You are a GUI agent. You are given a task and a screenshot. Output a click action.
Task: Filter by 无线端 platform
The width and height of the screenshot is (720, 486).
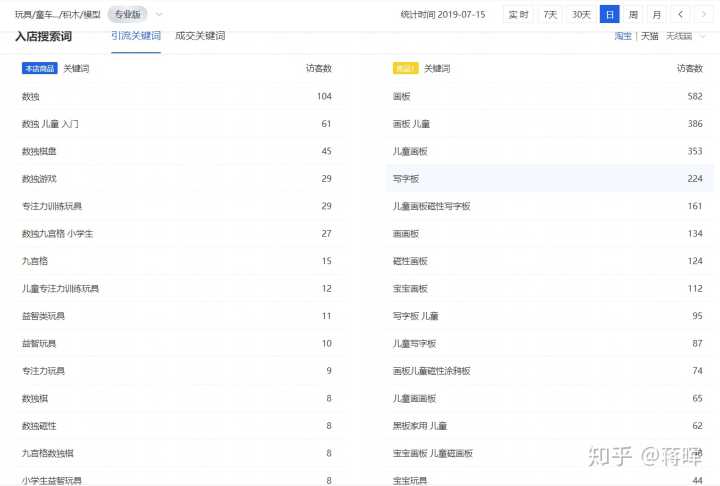pyautogui.click(x=679, y=36)
